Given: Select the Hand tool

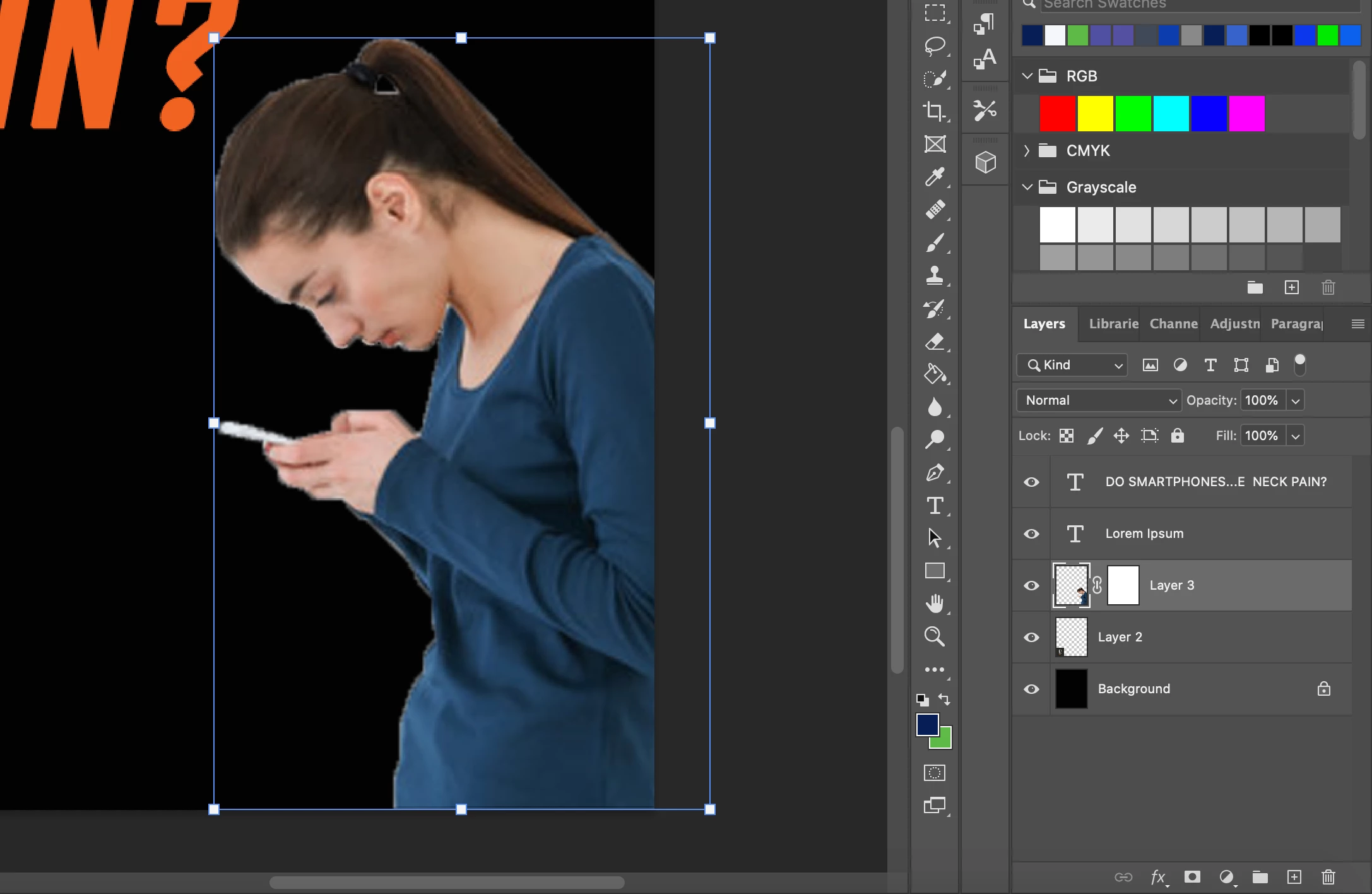Looking at the screenshot, I should pyautogui.click(x=935, y=604).
